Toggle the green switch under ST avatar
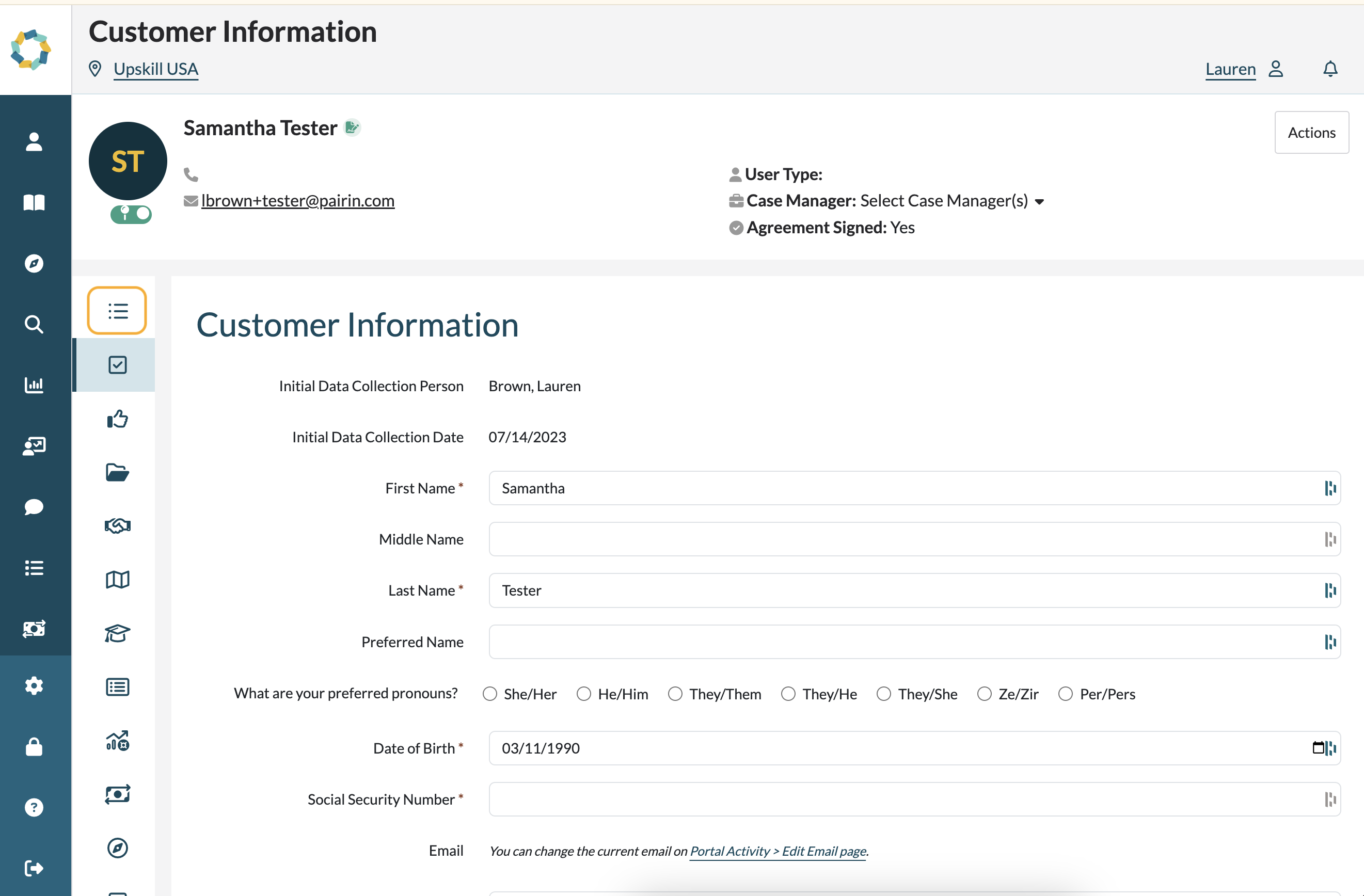This screenshot has height=896, width=1364. click(x=131, y=214)
